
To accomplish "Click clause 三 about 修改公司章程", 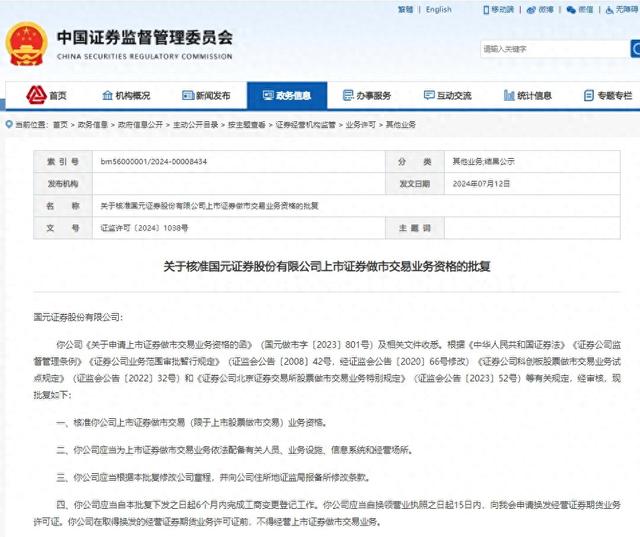I will [x=213, y=477].
